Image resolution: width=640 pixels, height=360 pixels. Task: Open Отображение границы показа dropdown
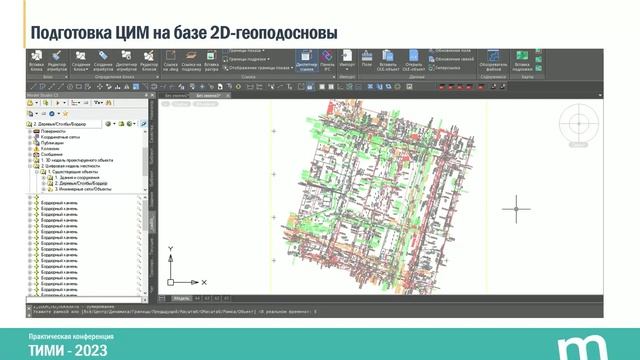(x=258, y=68)
